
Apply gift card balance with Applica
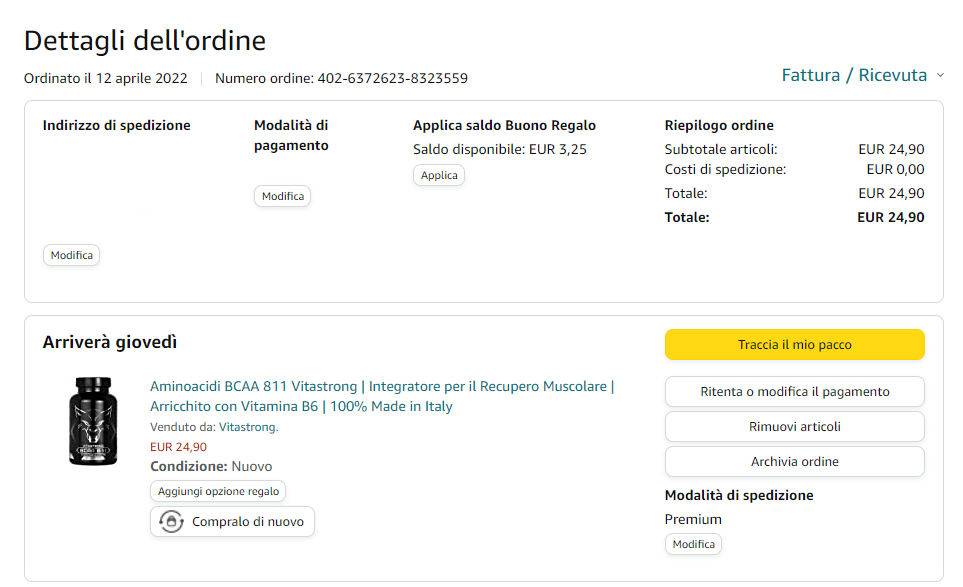(438, 175)
